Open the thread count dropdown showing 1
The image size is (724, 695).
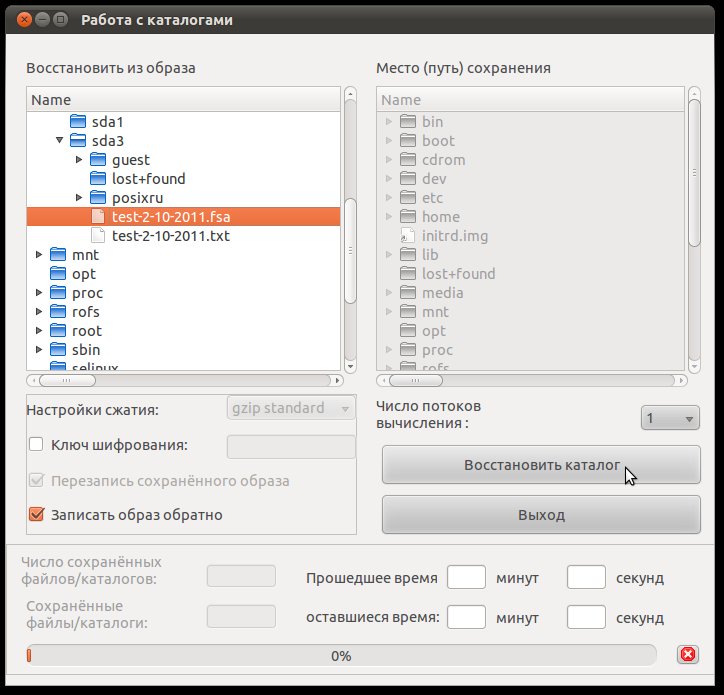(x=670, y=418)
